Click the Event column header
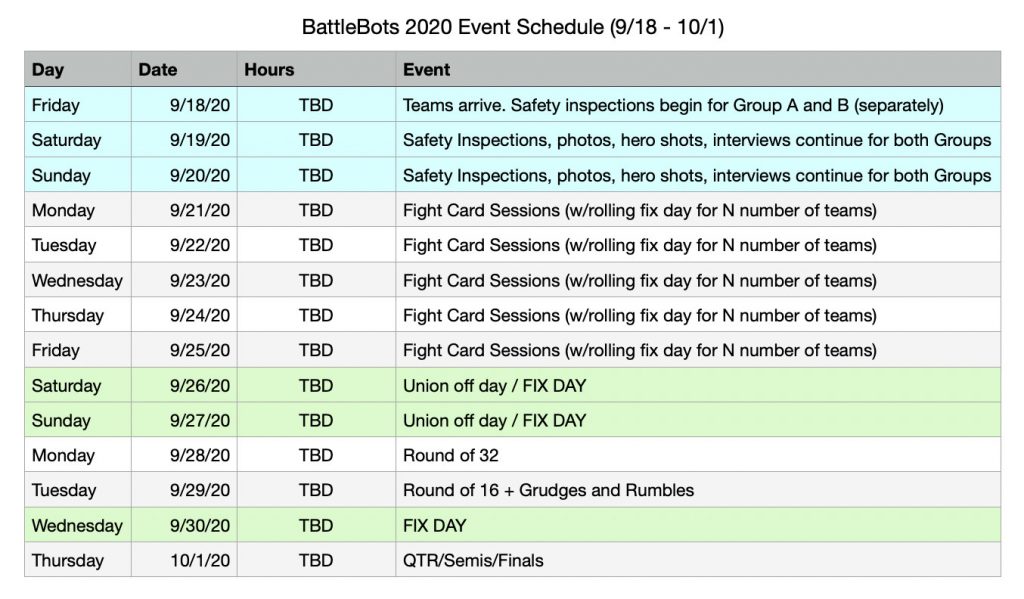1024x599 pixels. click(x=426, y=70)
